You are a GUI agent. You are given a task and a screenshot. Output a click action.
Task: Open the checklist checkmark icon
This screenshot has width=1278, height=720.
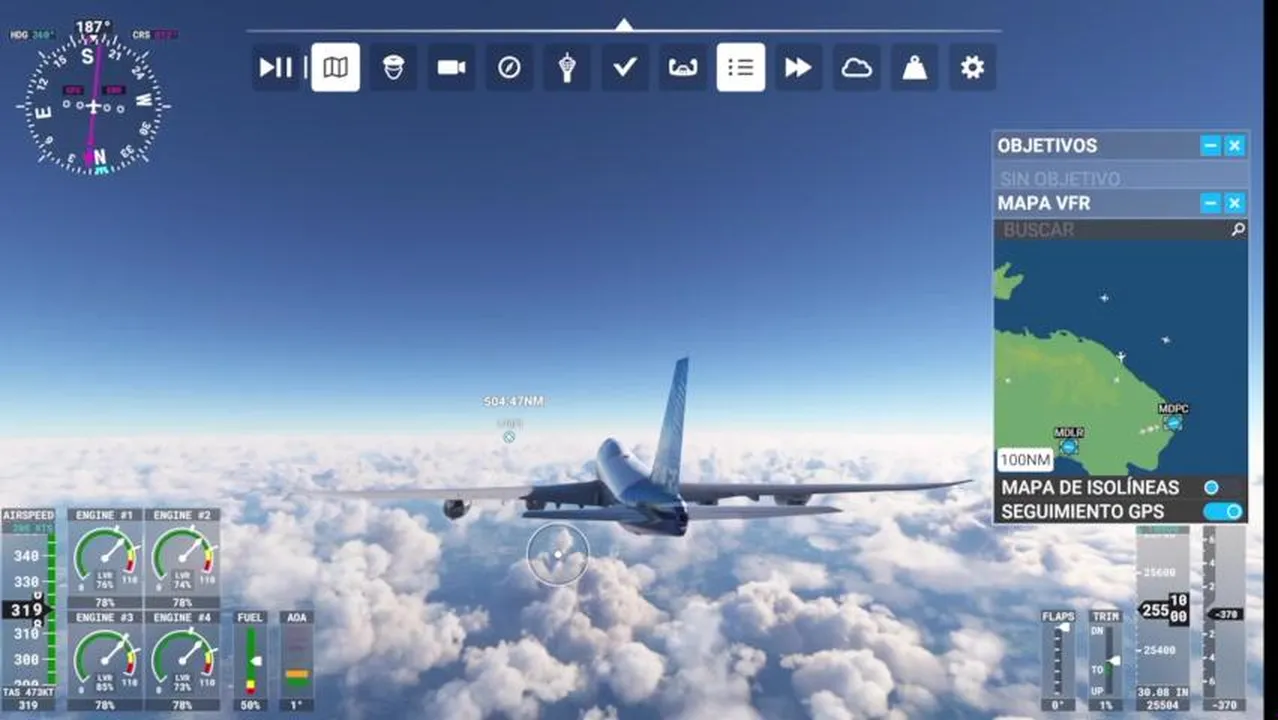coord(625,67)
